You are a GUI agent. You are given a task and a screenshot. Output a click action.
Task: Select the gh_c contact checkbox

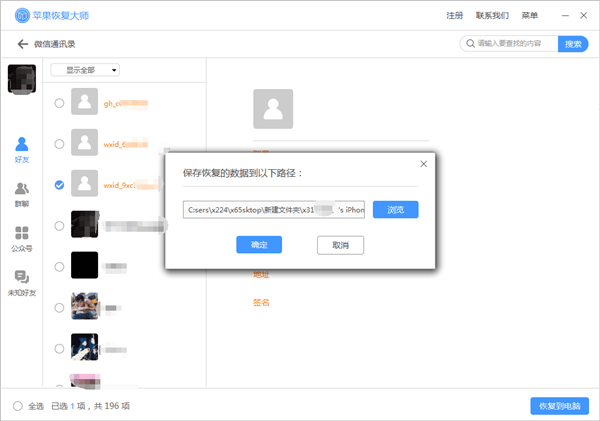tap(60, 103)
